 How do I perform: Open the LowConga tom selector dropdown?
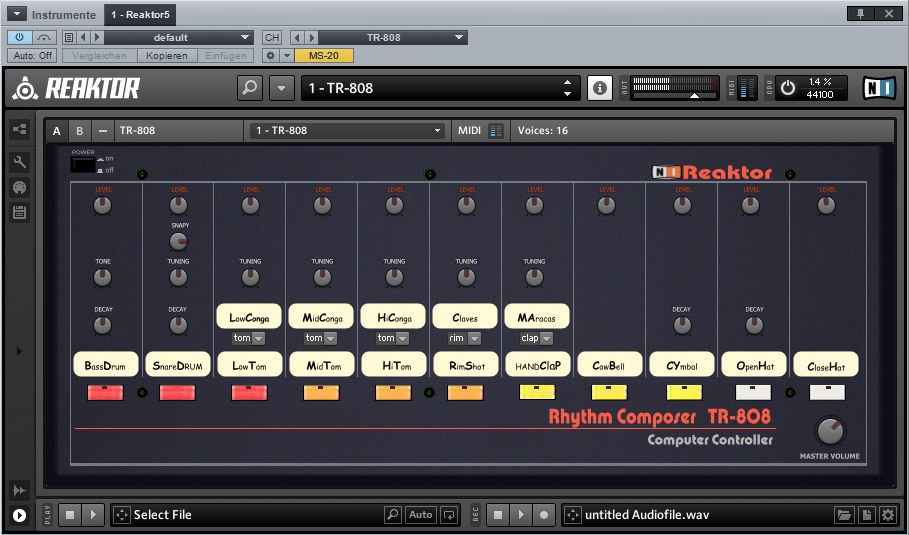pyautogui.click(x=259, y=338)
